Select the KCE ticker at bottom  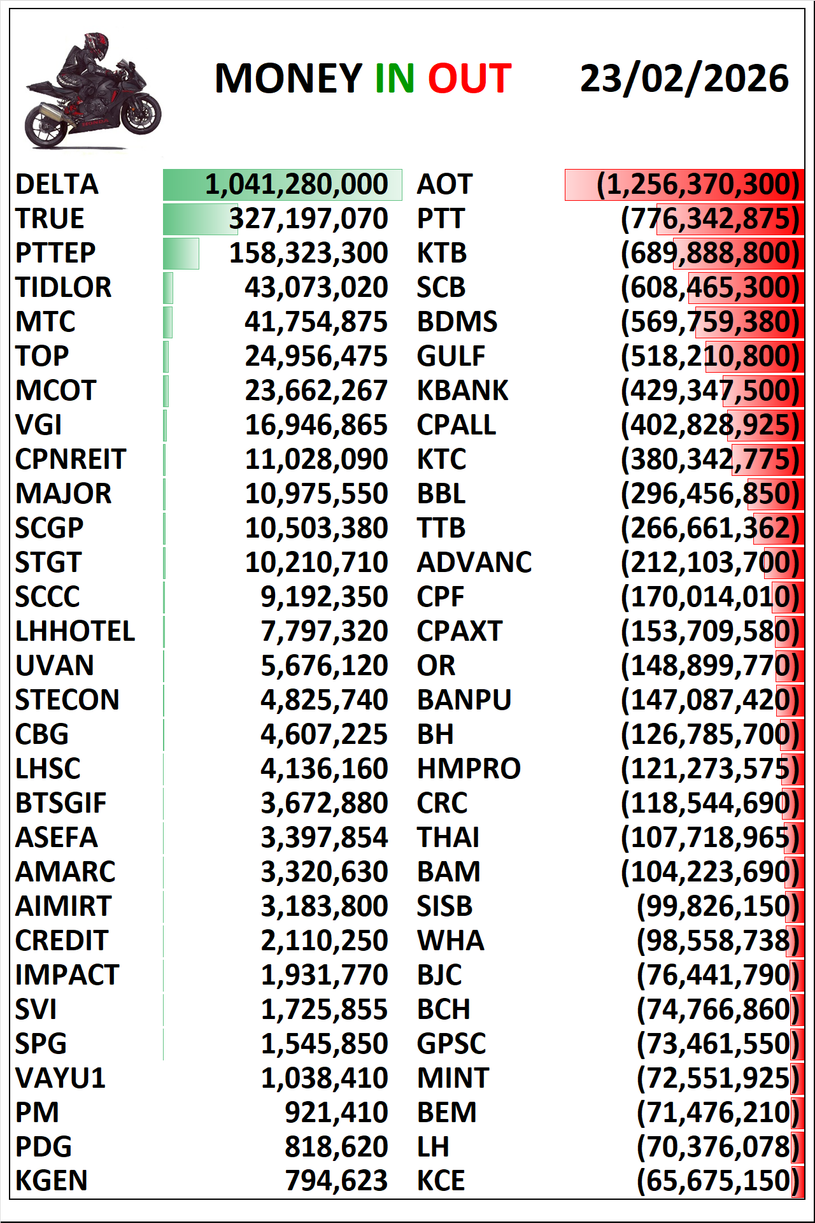441,1181
